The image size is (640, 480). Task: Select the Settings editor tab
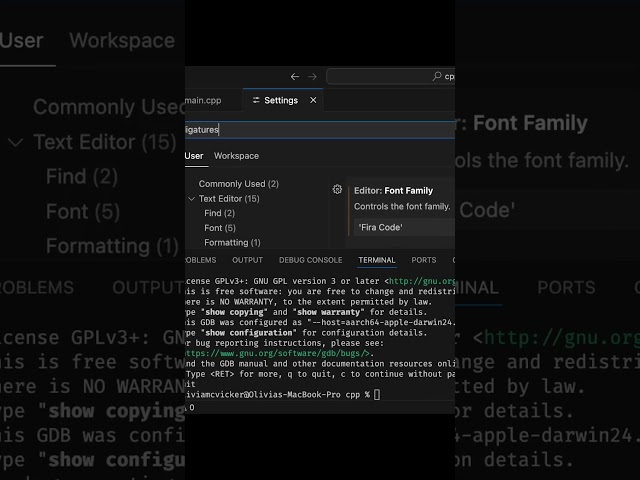coord(282,100)
